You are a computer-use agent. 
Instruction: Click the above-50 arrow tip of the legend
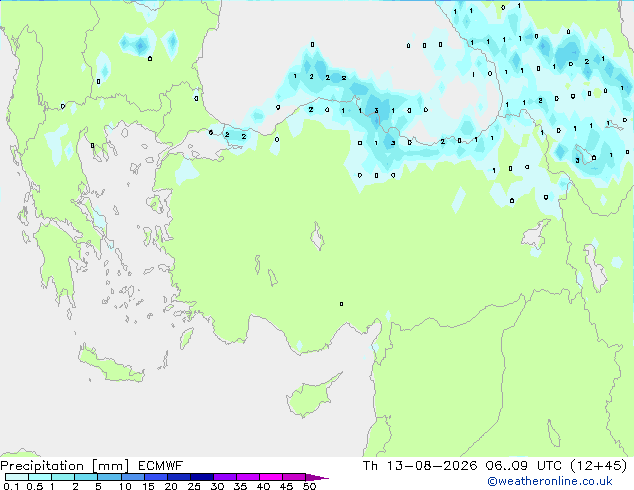tap(317, 477)
